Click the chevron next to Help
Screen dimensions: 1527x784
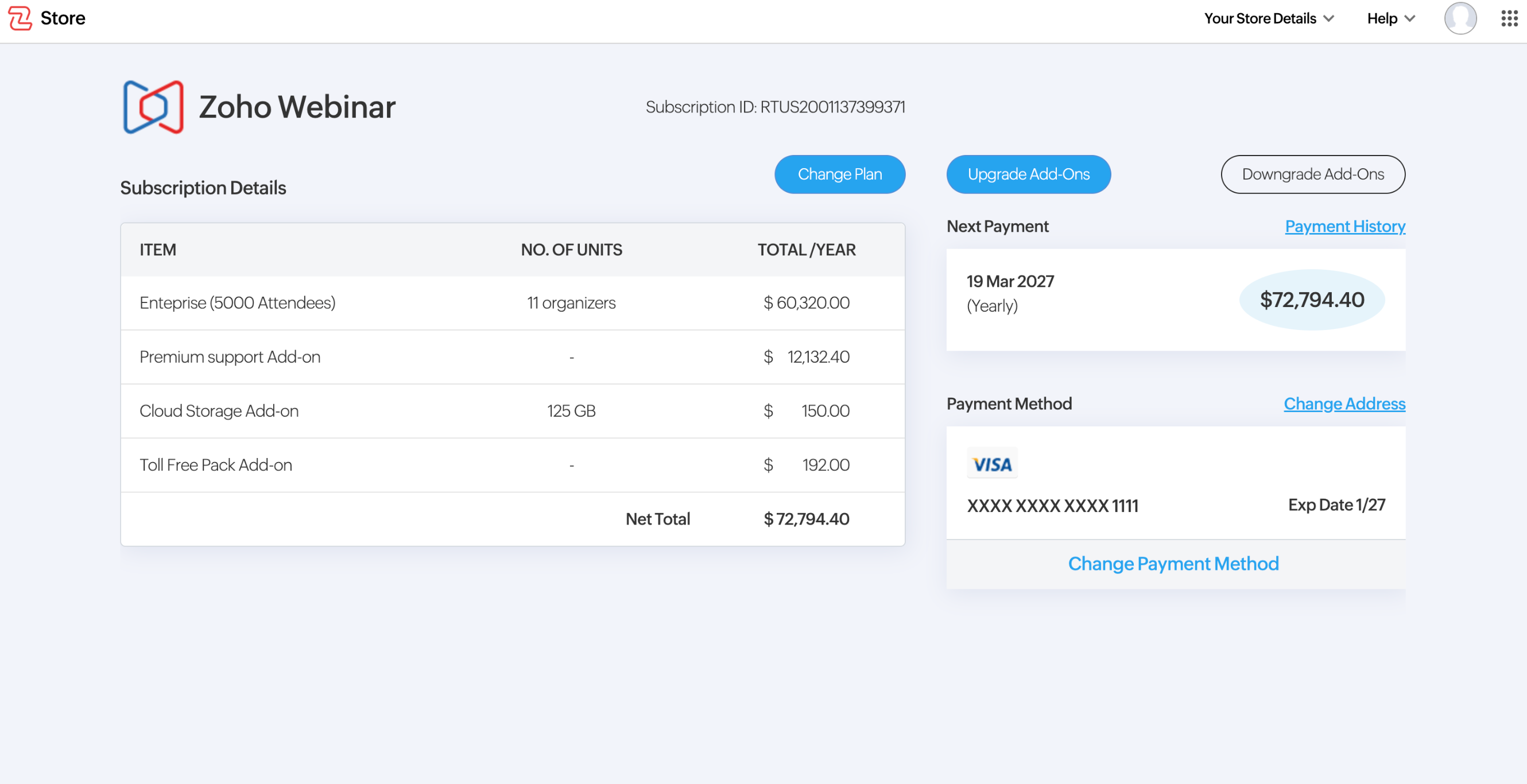pos(1410,18)
